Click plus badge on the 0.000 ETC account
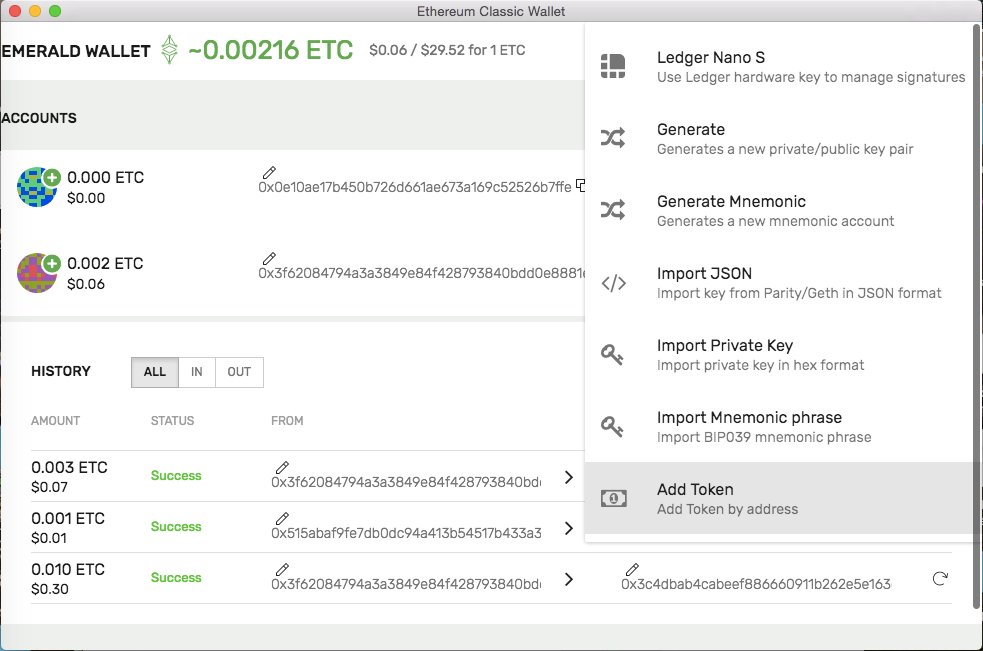Image resolution: width=983 pixels, height=651 pixels. [x=52, y=177]
